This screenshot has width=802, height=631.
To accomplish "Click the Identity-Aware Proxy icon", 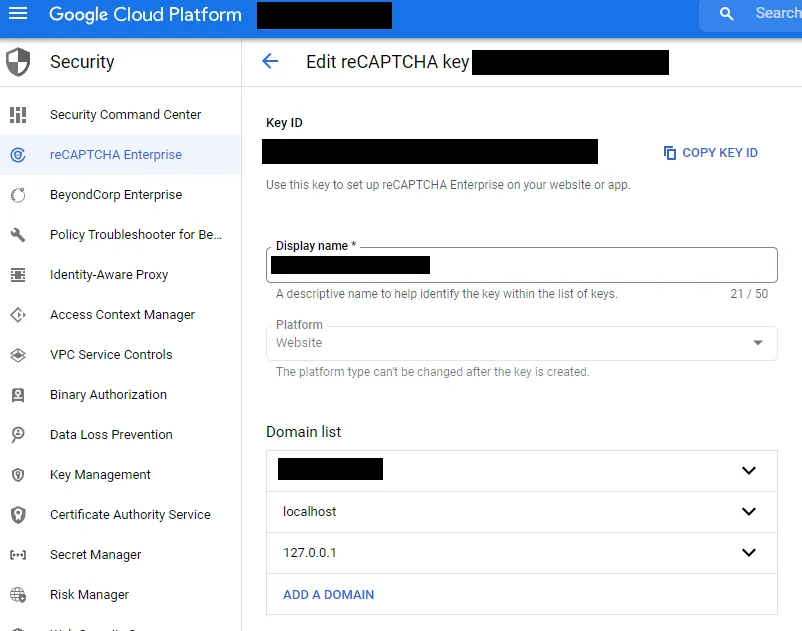I will pyautogui.click(x=18, y=275).
